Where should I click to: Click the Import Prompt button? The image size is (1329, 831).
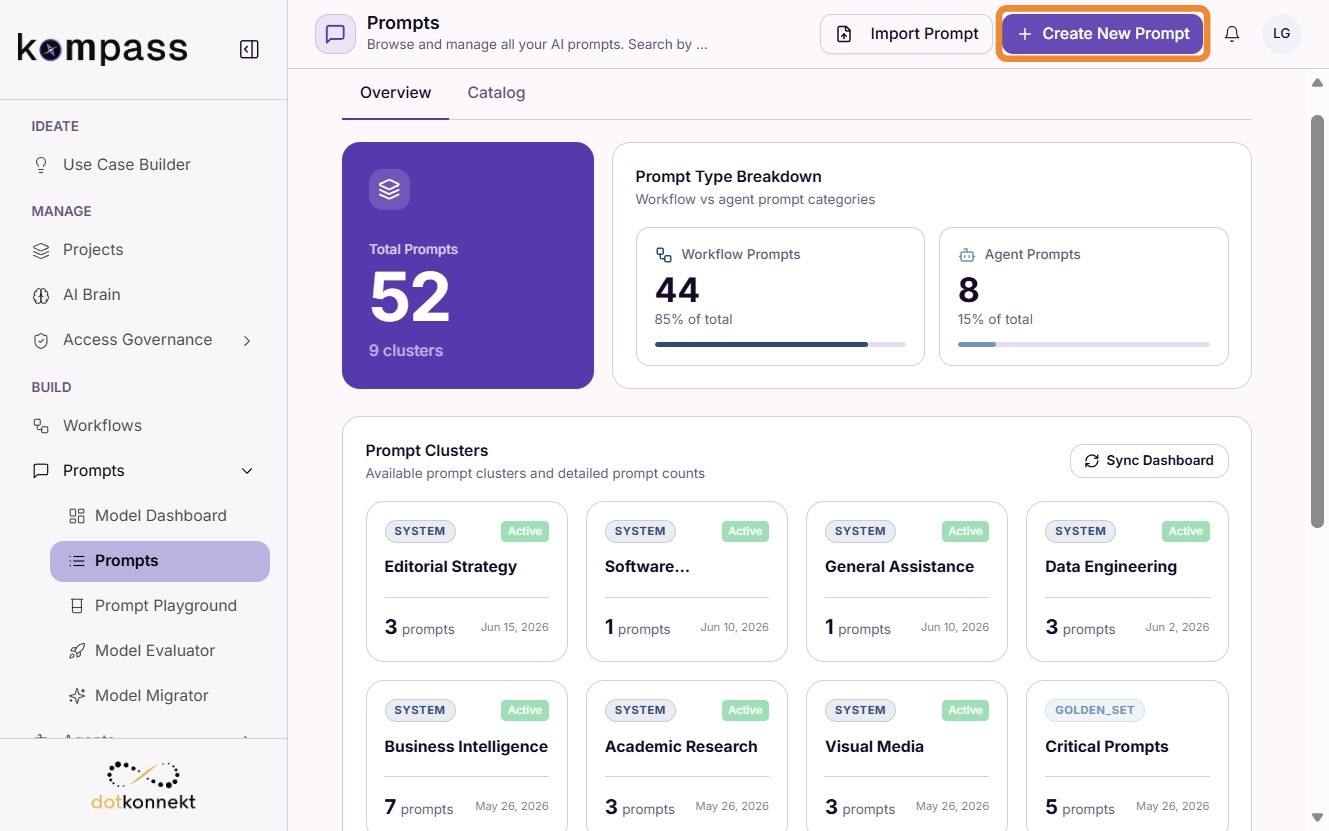click(906, 34)
